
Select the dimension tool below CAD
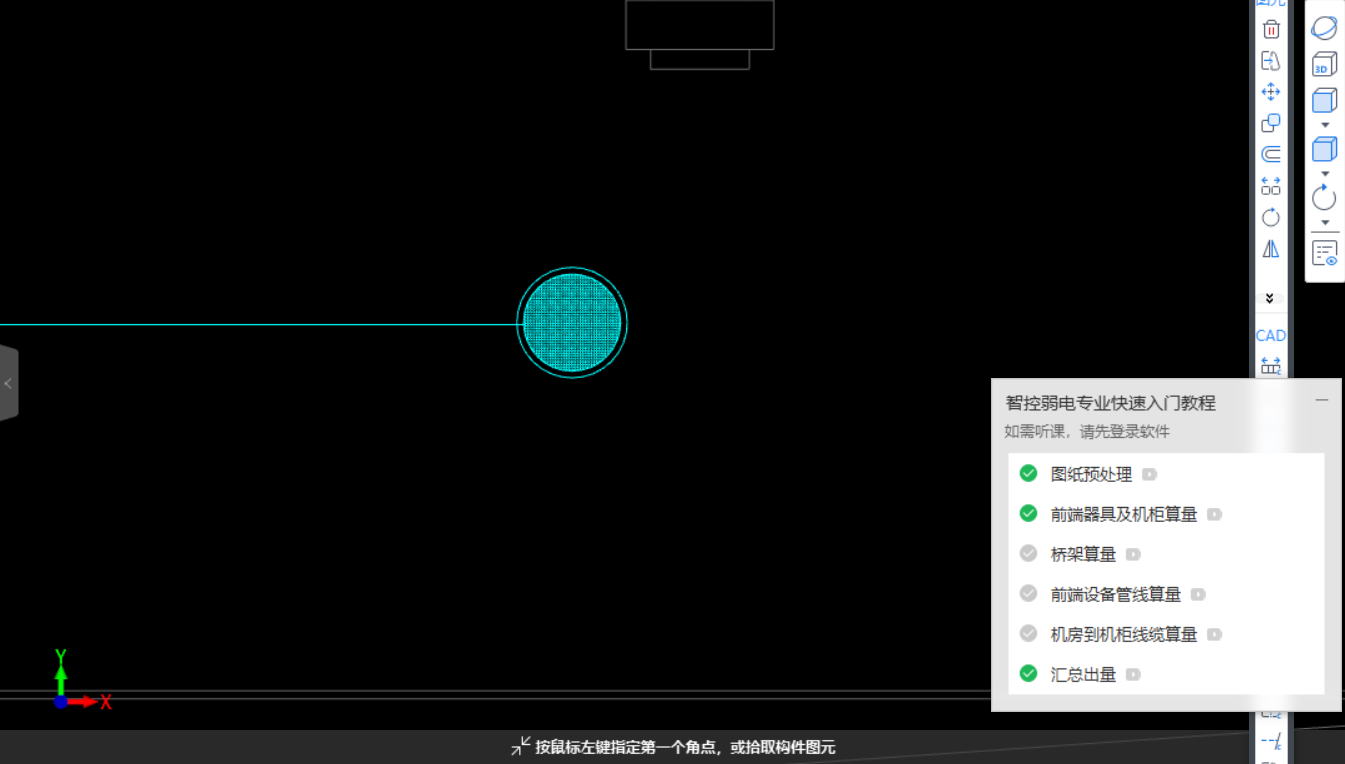[1271, 366]
